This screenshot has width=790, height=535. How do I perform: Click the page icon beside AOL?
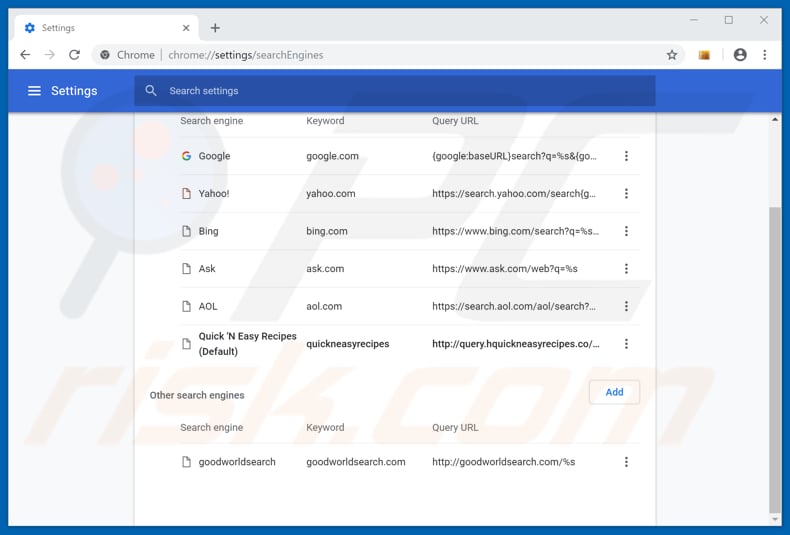186,306
